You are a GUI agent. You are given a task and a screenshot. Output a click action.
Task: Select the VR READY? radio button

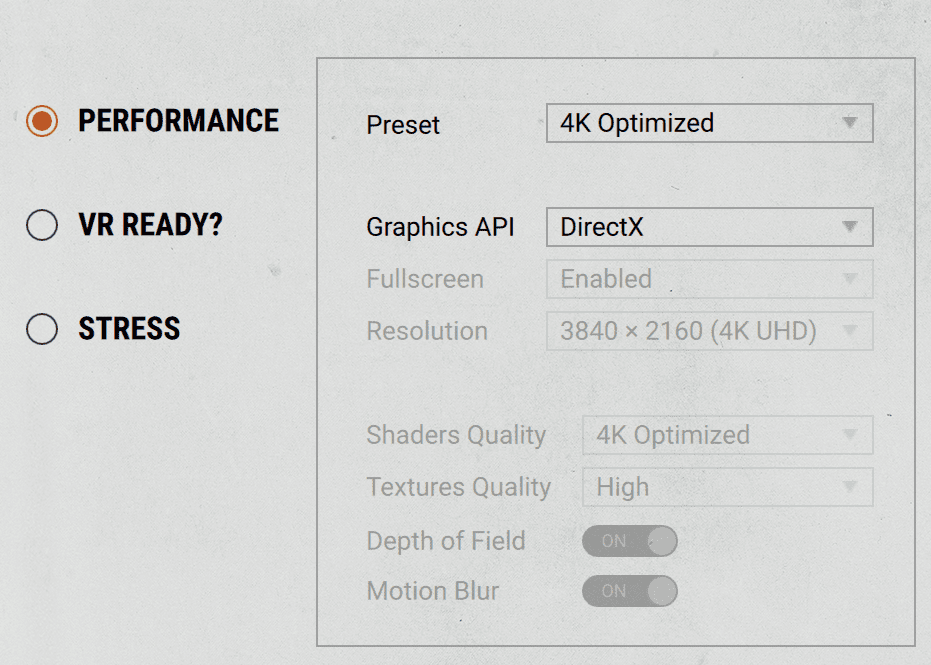point(42,226)
